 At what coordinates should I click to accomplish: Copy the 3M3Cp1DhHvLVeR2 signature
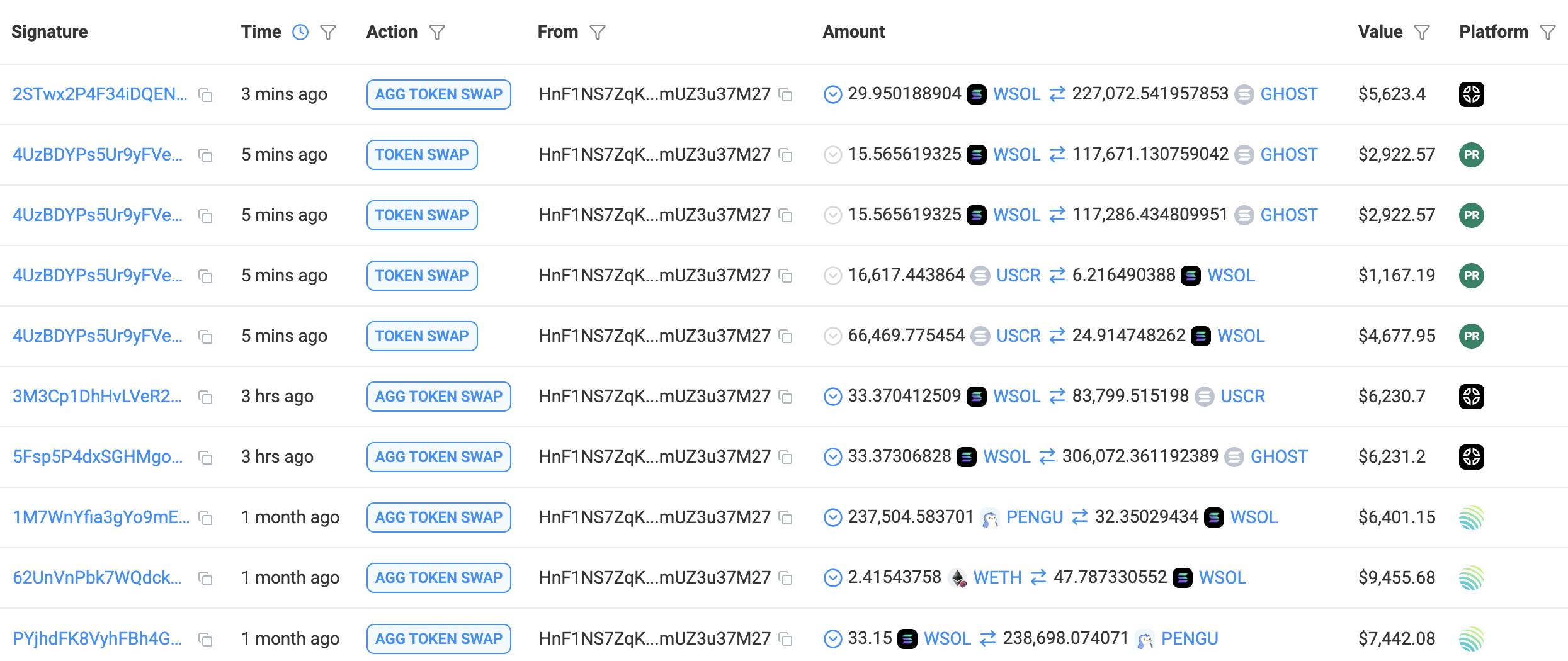click(205, 397)
